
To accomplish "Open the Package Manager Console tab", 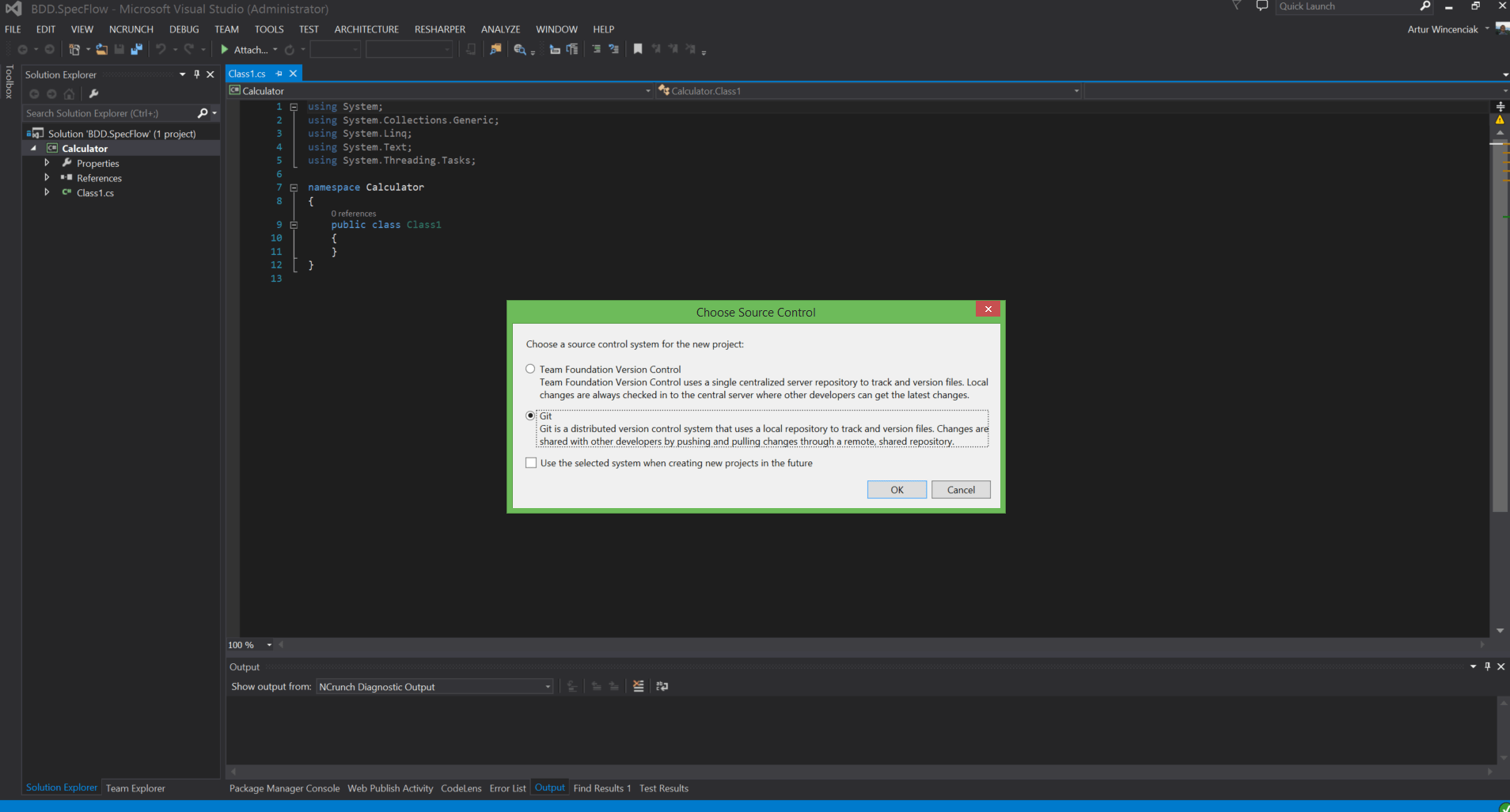I will [x=284, y=788].
